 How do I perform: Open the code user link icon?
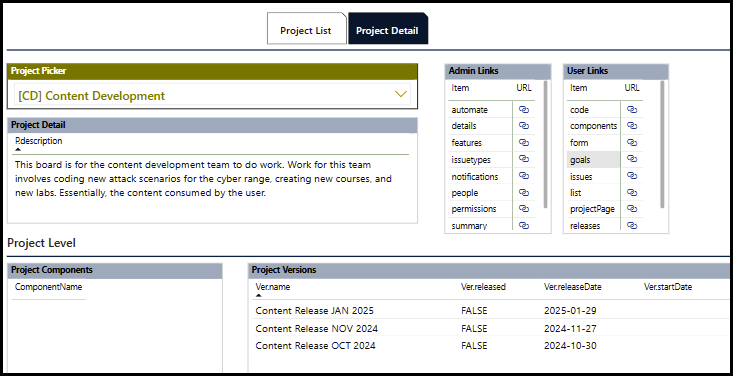632,109
